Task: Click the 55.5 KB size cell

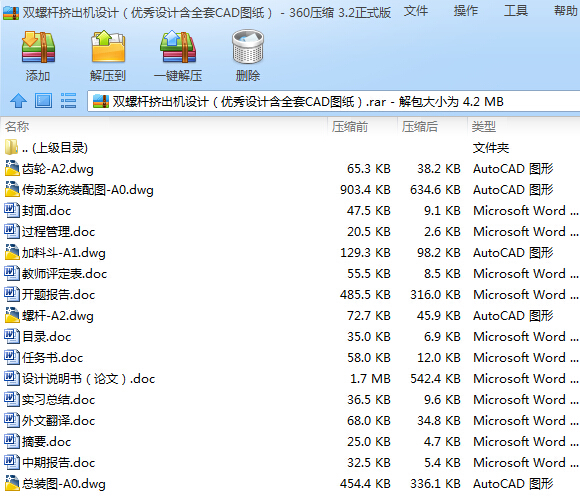Action: tap(369, 274)
